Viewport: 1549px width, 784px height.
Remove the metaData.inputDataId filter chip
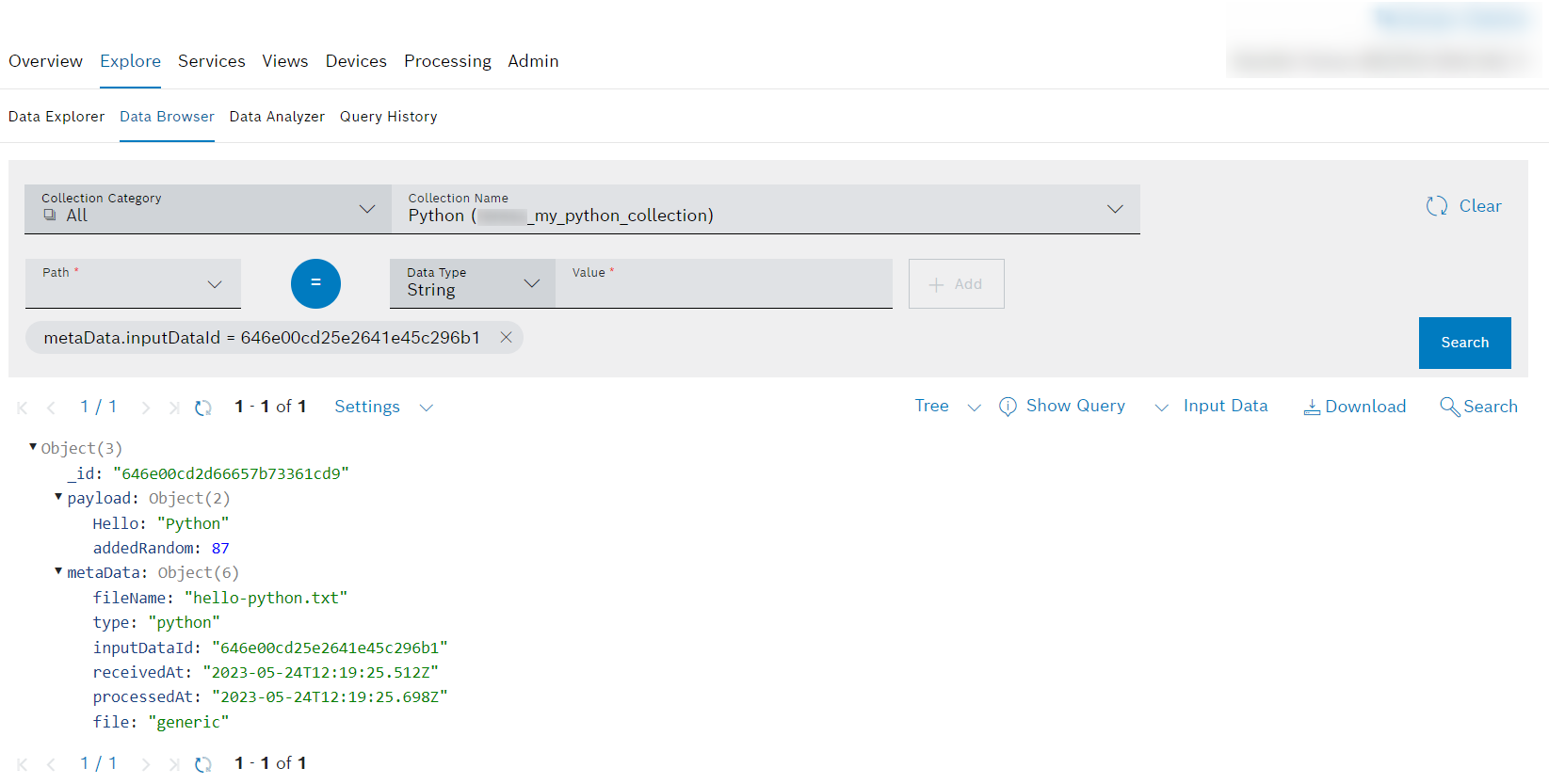pyautogui.click(x=506, y=338)
